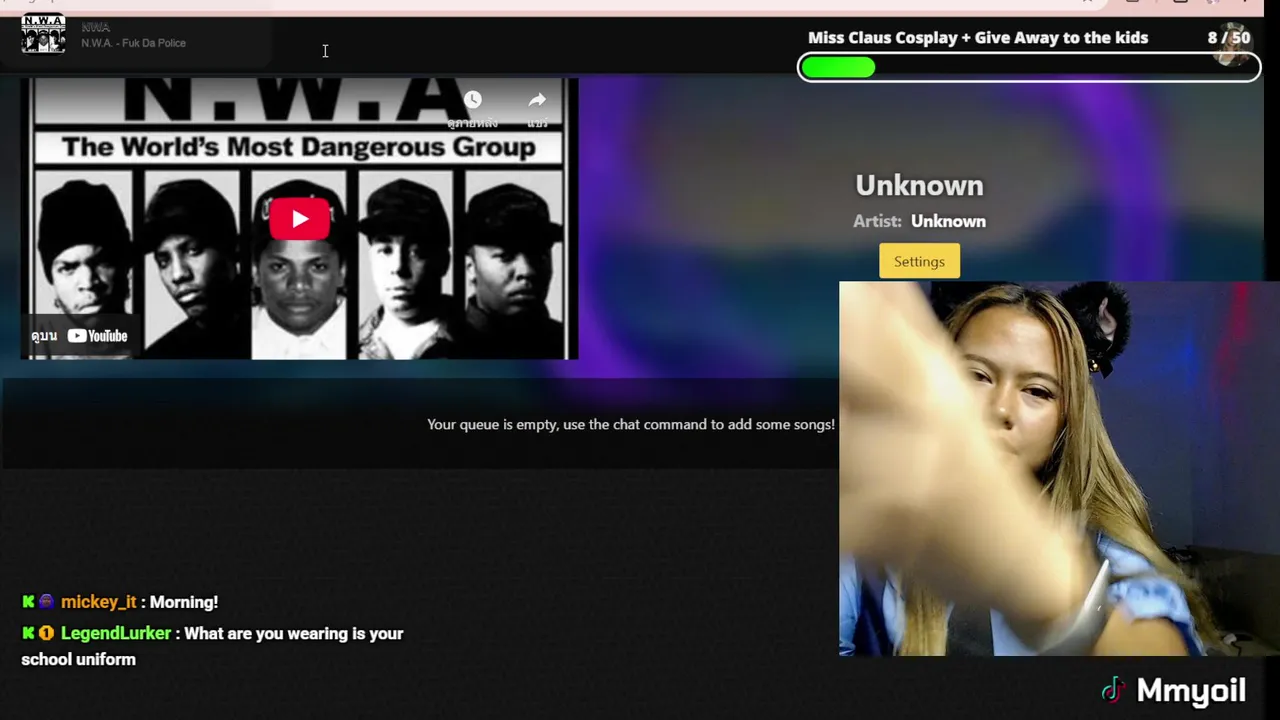
Task: Click the green Kick badge beside LegendLurker
Action: (28, 633)
